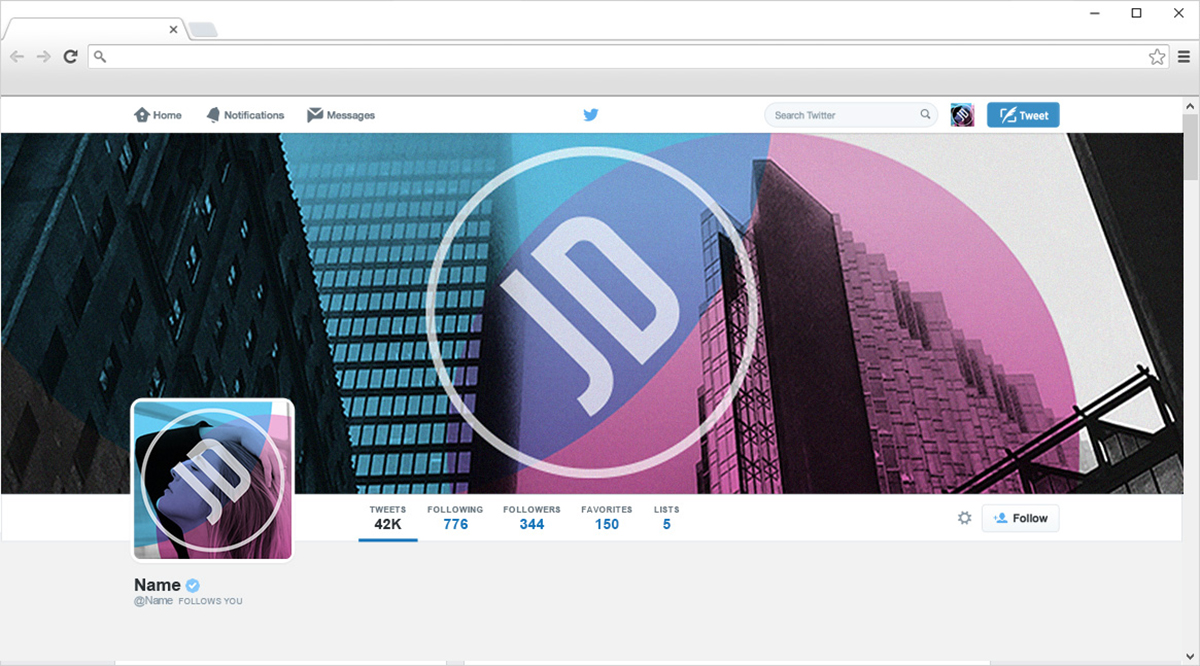The image size is (1200, 666).
Task: Open the Following 776 tab
Action: [455, 518]
